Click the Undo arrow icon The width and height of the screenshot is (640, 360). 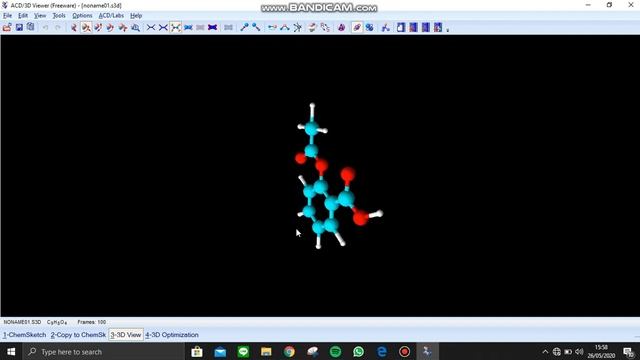[x=45, y=27]
